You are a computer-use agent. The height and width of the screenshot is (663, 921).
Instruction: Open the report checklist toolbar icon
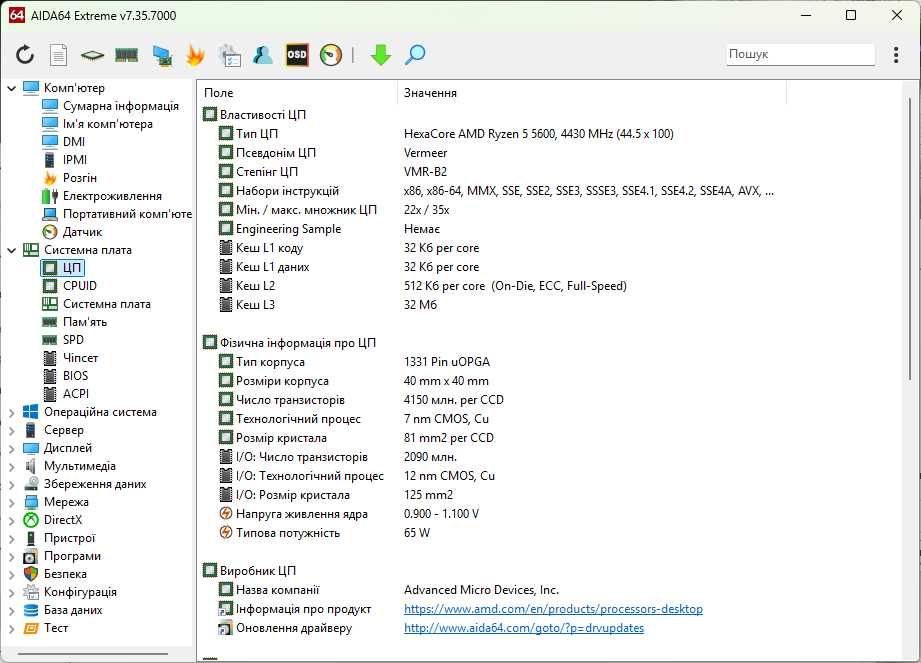coord(229,55)
